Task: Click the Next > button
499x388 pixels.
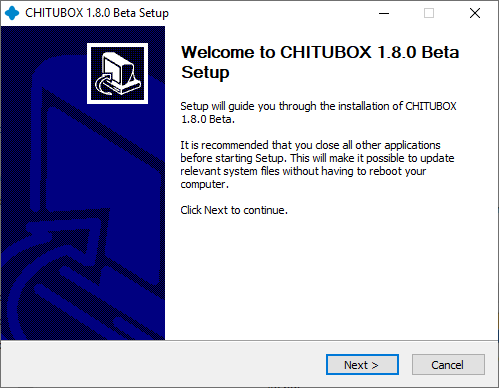Action: (x=362, y=365)
